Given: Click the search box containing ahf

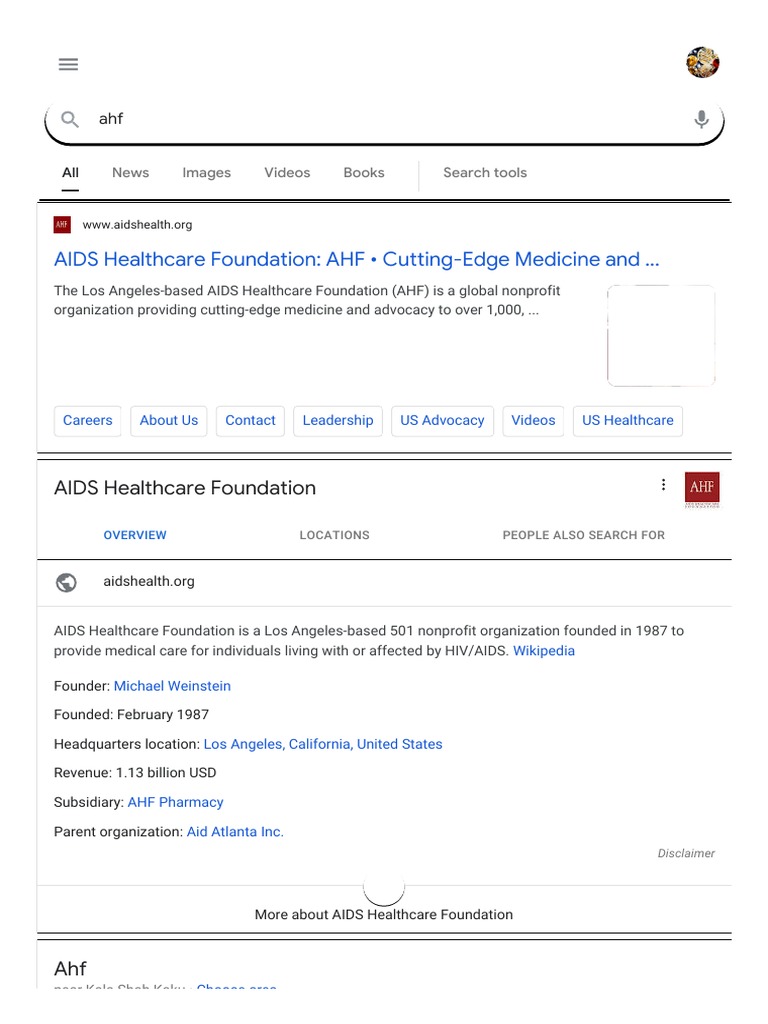Looking at the screenshot, I should (380, 119).
